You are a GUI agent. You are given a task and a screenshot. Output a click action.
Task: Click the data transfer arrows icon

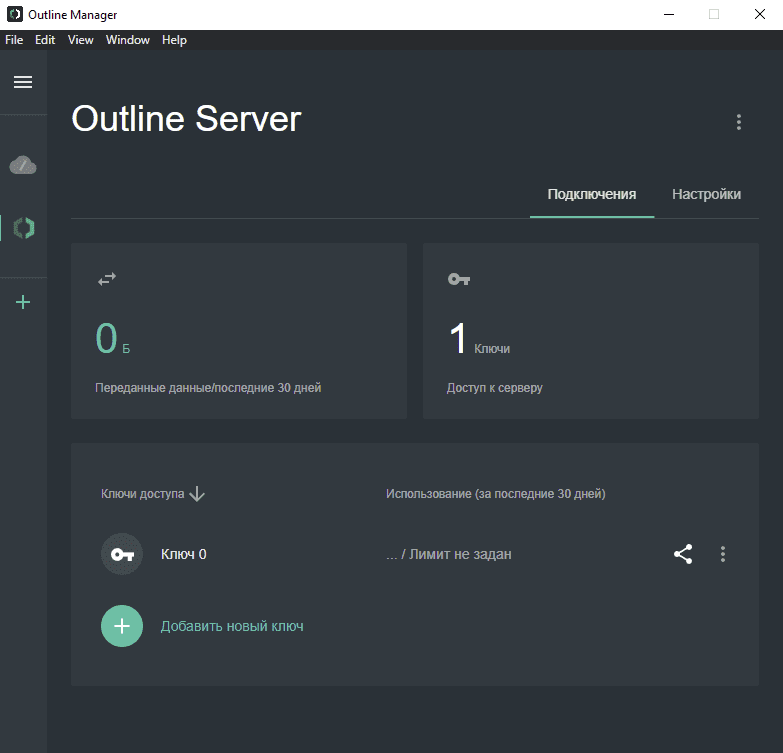[107, 279]
